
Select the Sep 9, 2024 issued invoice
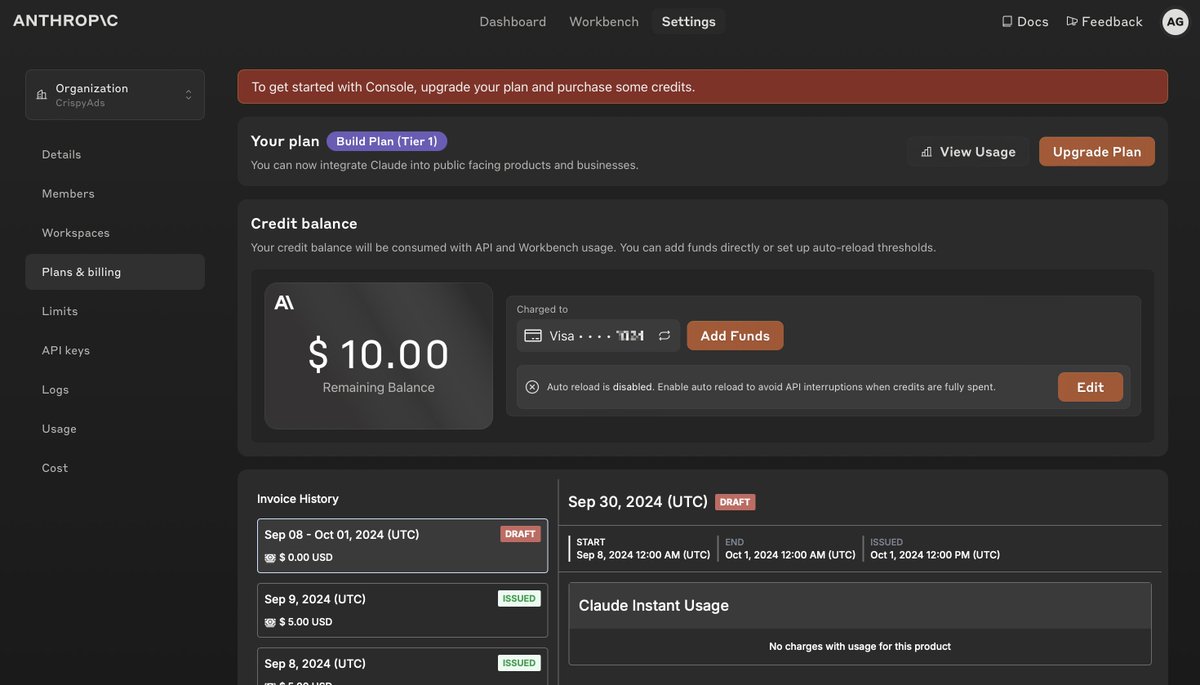pos(402,610)
